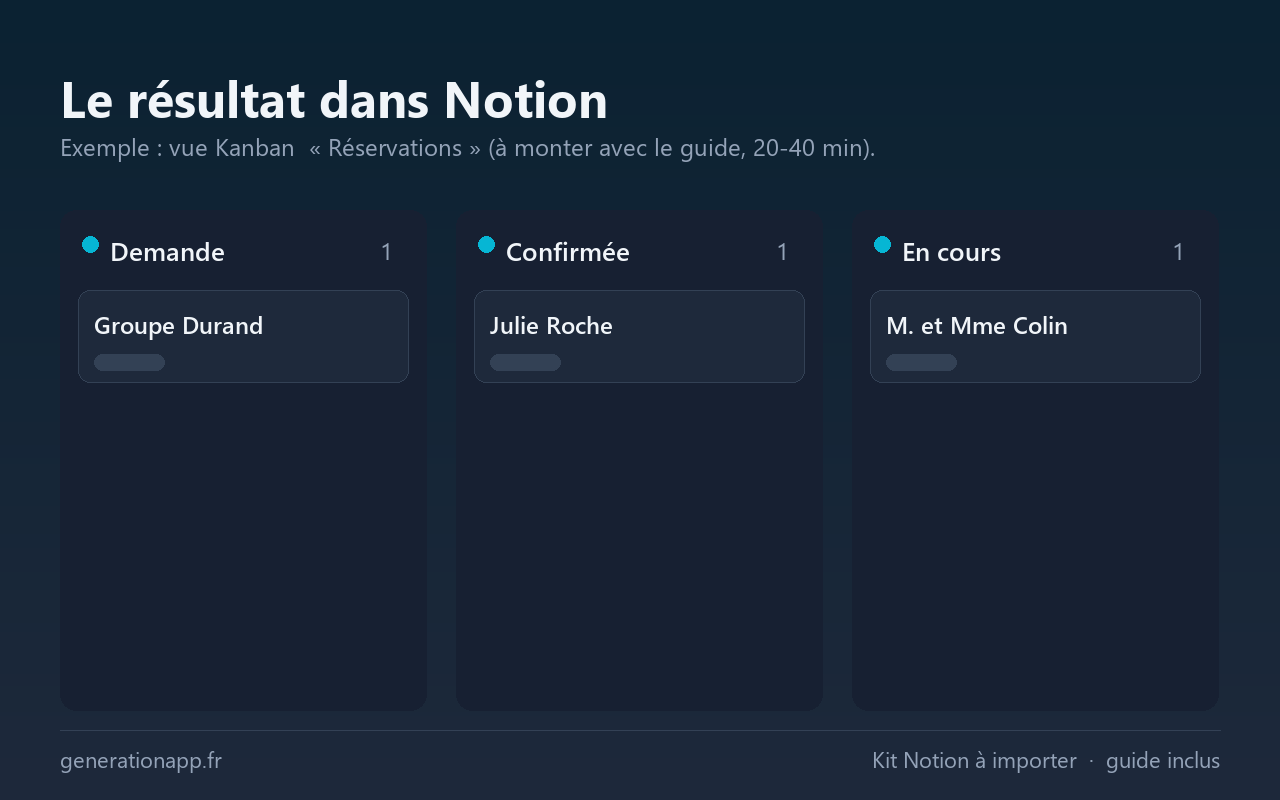Screen dimensions: 1280x800
Task: Click Kit Notion à importer text
Action: [x=974, y=761]
